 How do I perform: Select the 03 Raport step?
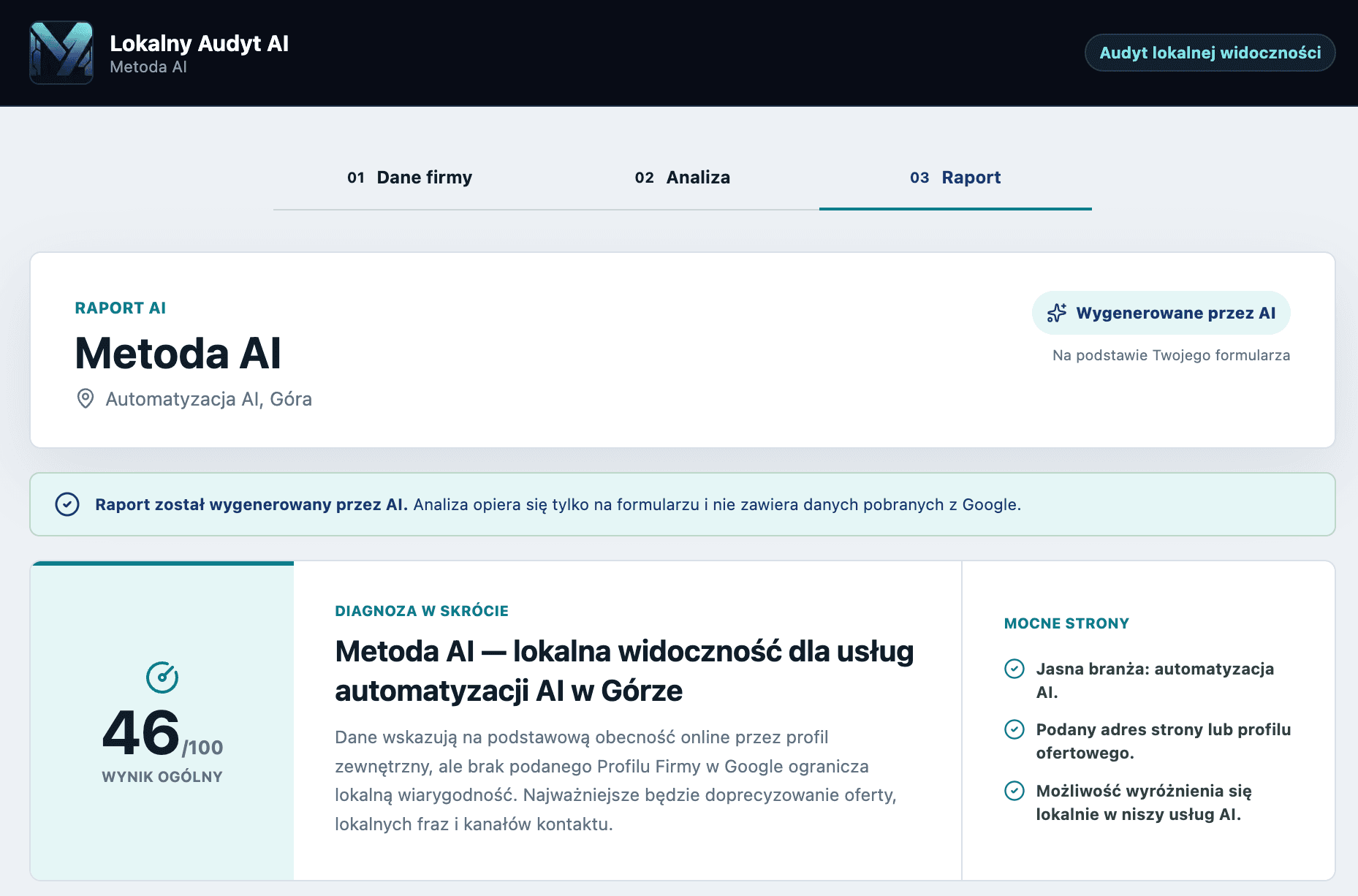point(955,178)
